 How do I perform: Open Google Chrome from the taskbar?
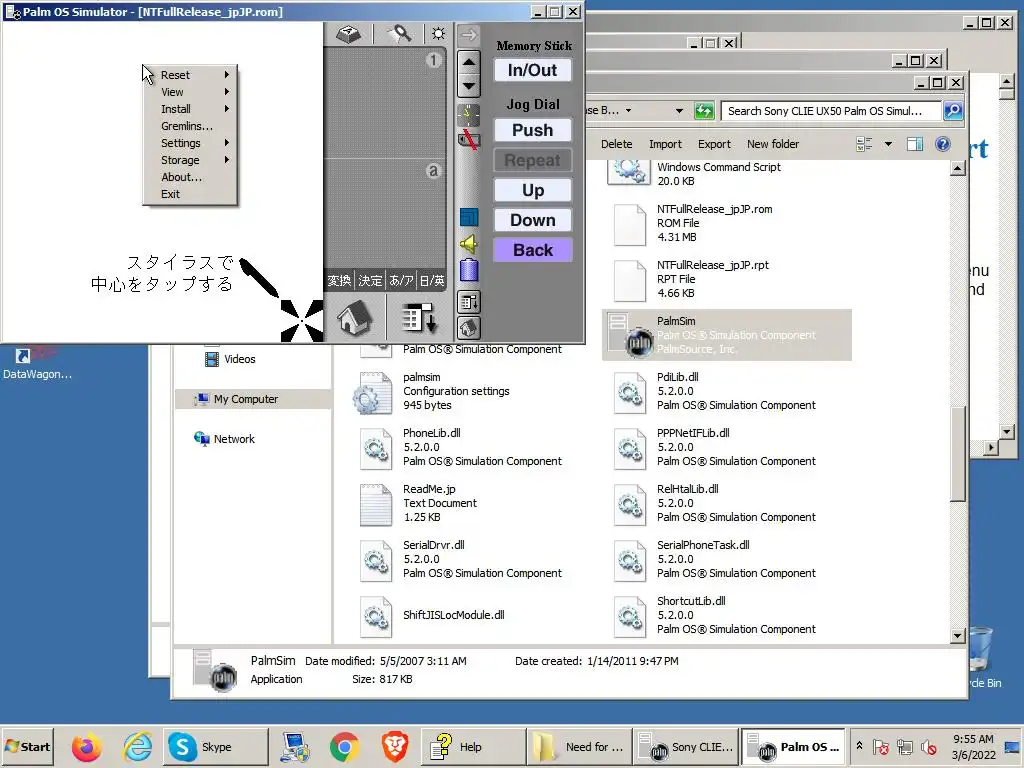[x=344, y=746]
